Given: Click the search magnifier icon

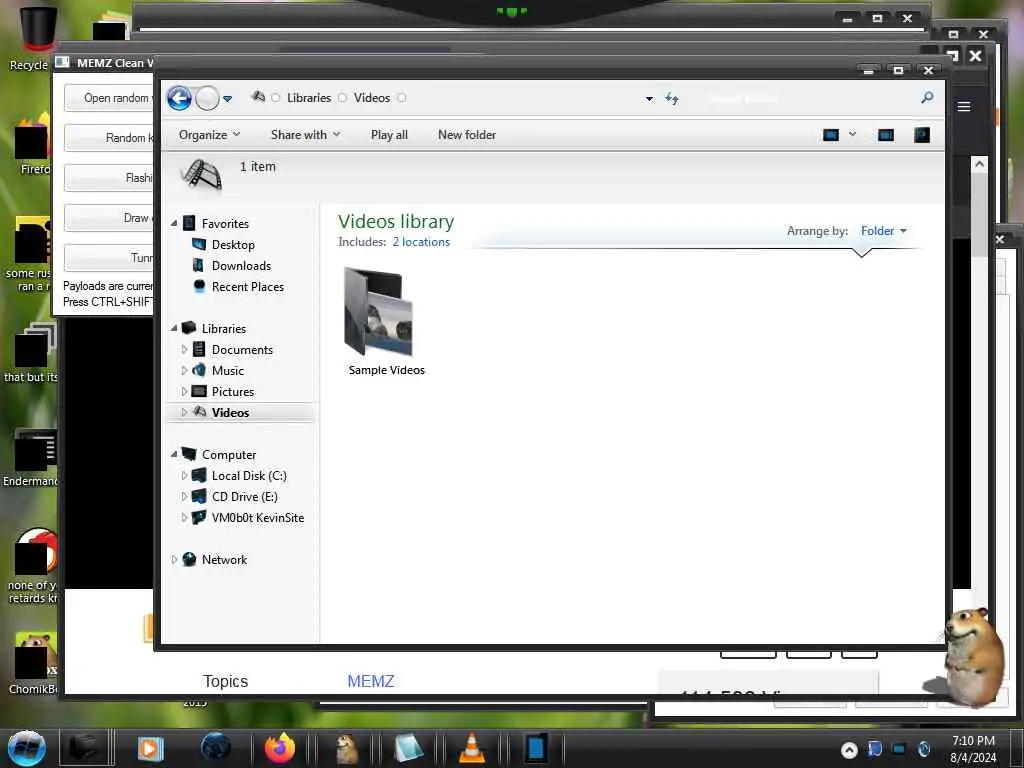Looking at the screenshot, I should coord(927,98).
